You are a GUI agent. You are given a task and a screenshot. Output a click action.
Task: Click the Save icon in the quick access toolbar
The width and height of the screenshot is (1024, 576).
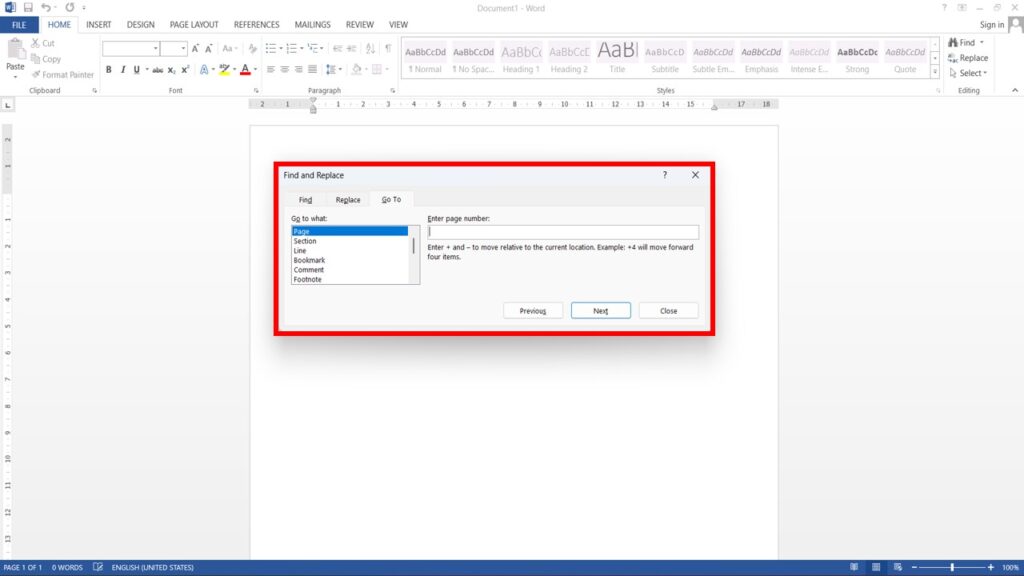point(28,7)
